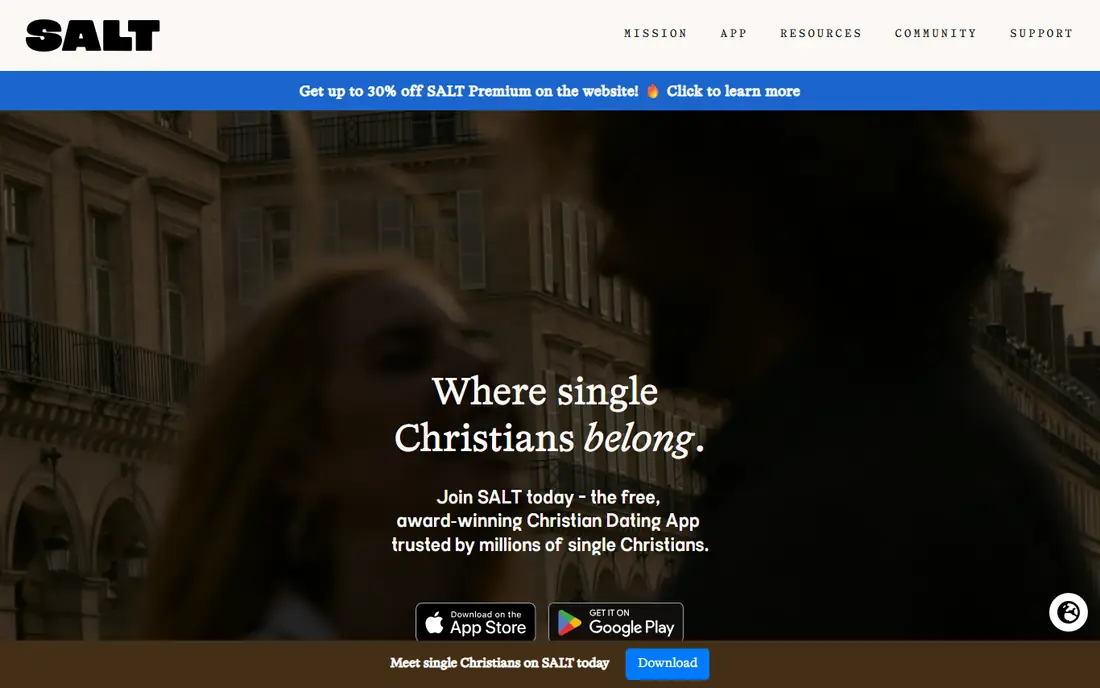Open the accessibility widget icon

[1068, 612]
